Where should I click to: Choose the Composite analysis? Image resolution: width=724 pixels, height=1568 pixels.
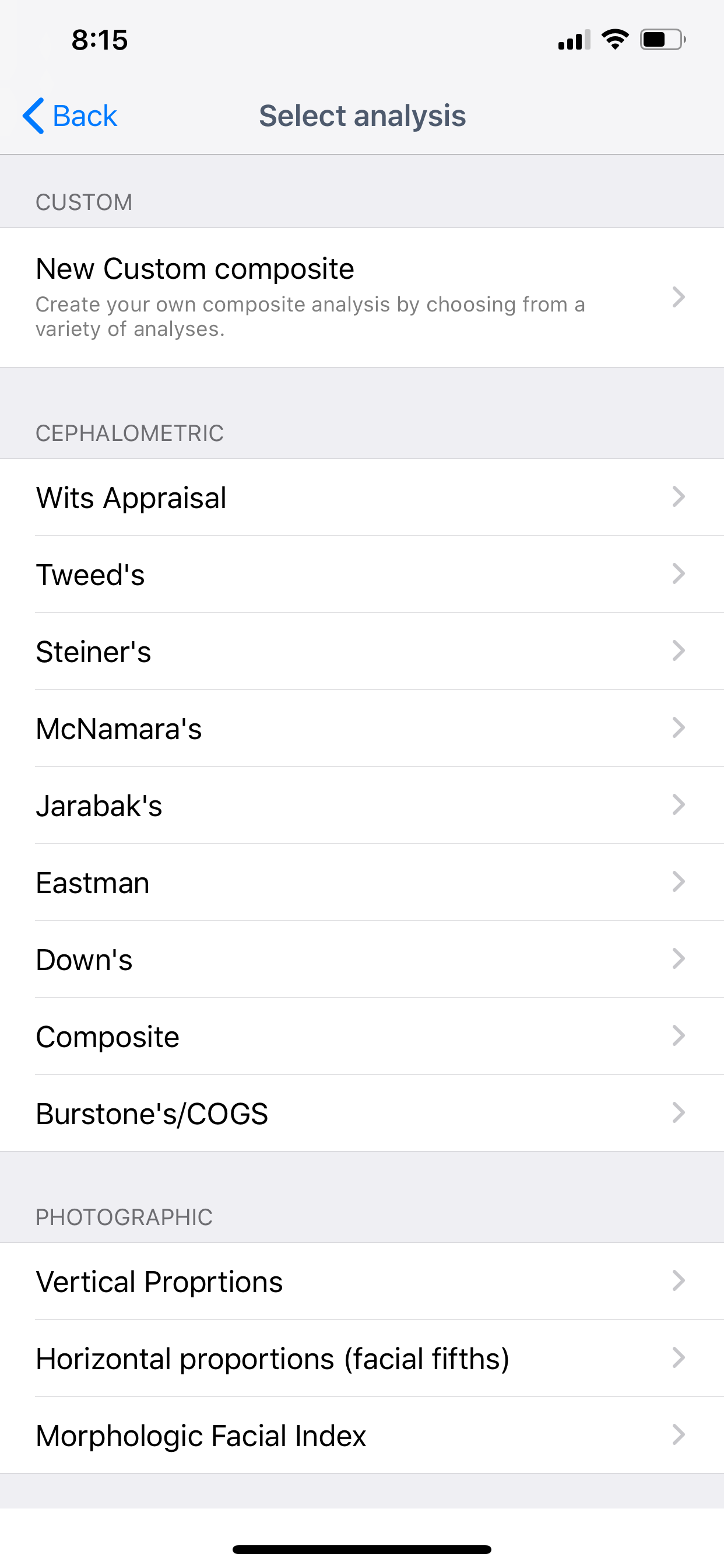pos(108,1037)
